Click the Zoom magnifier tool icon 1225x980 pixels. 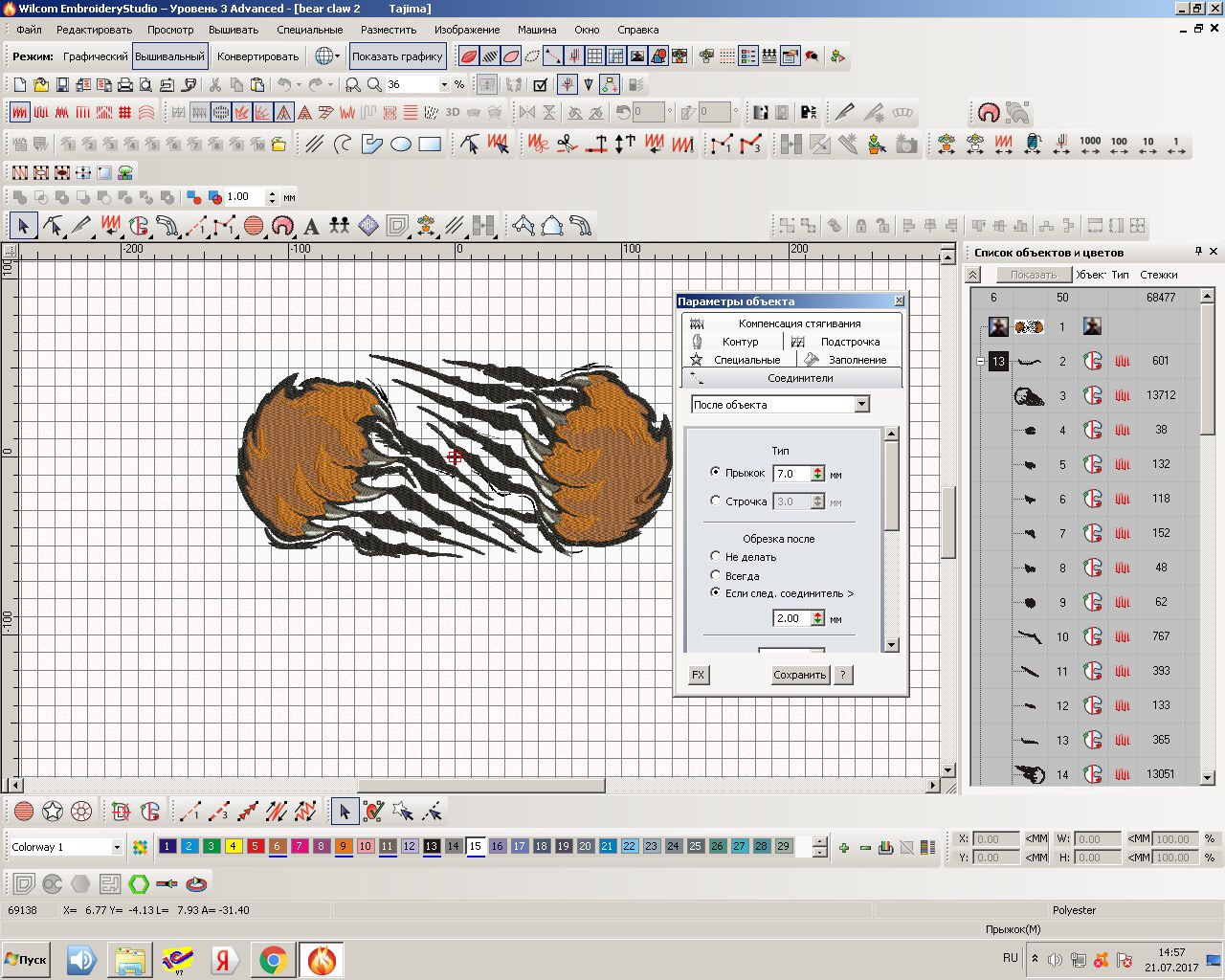(374, 85)
